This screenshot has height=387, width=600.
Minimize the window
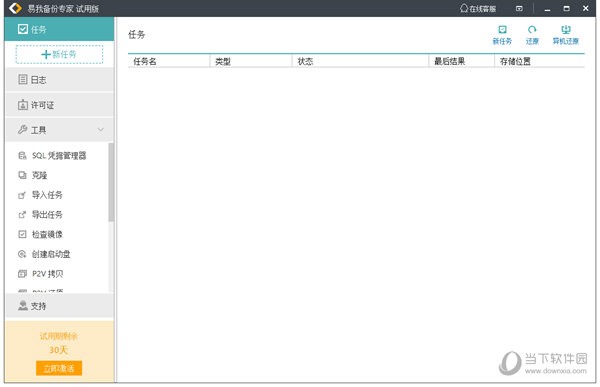pos(547,9)
